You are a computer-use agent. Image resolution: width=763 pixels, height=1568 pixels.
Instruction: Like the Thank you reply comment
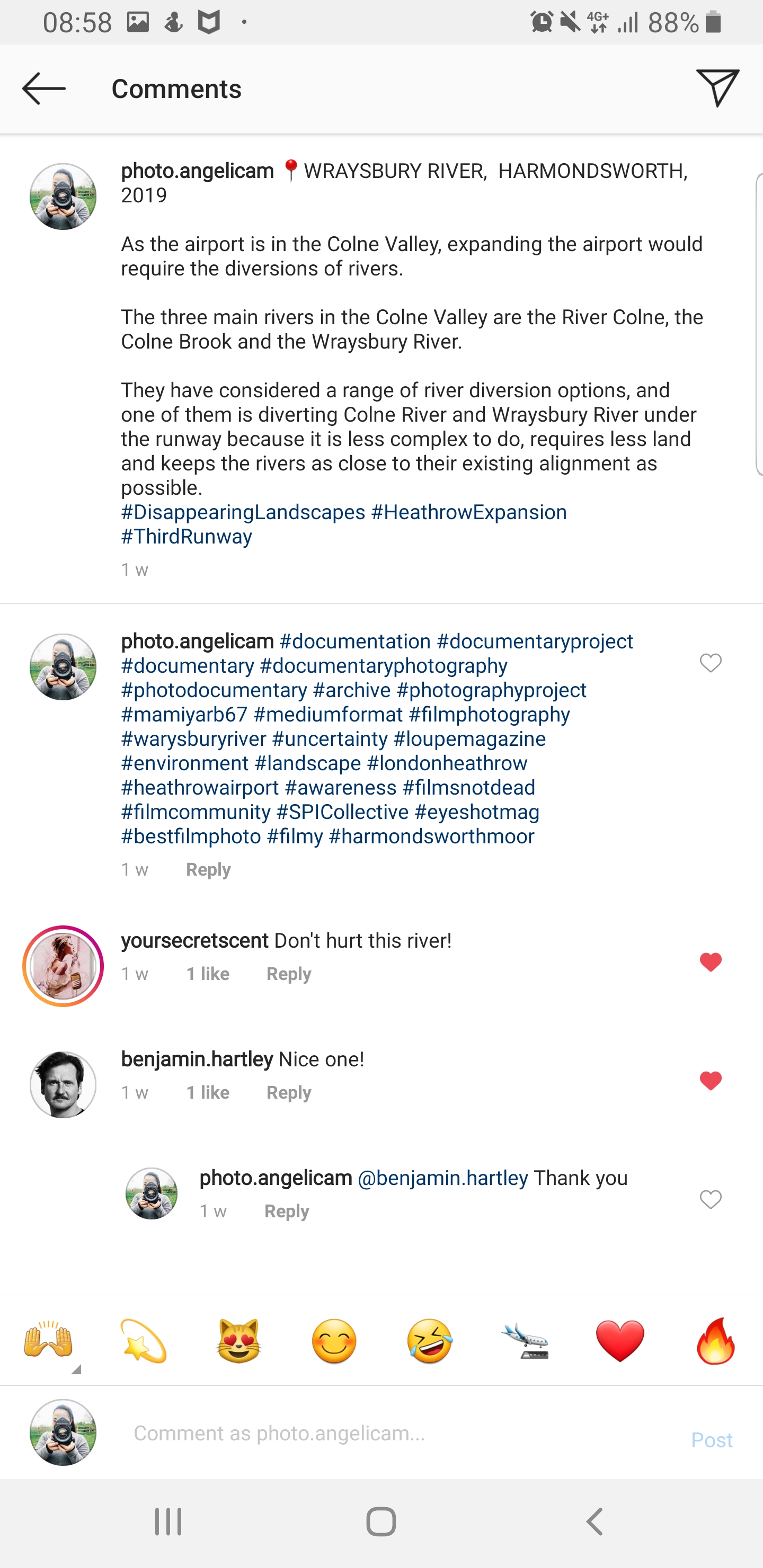(710, 1200)
